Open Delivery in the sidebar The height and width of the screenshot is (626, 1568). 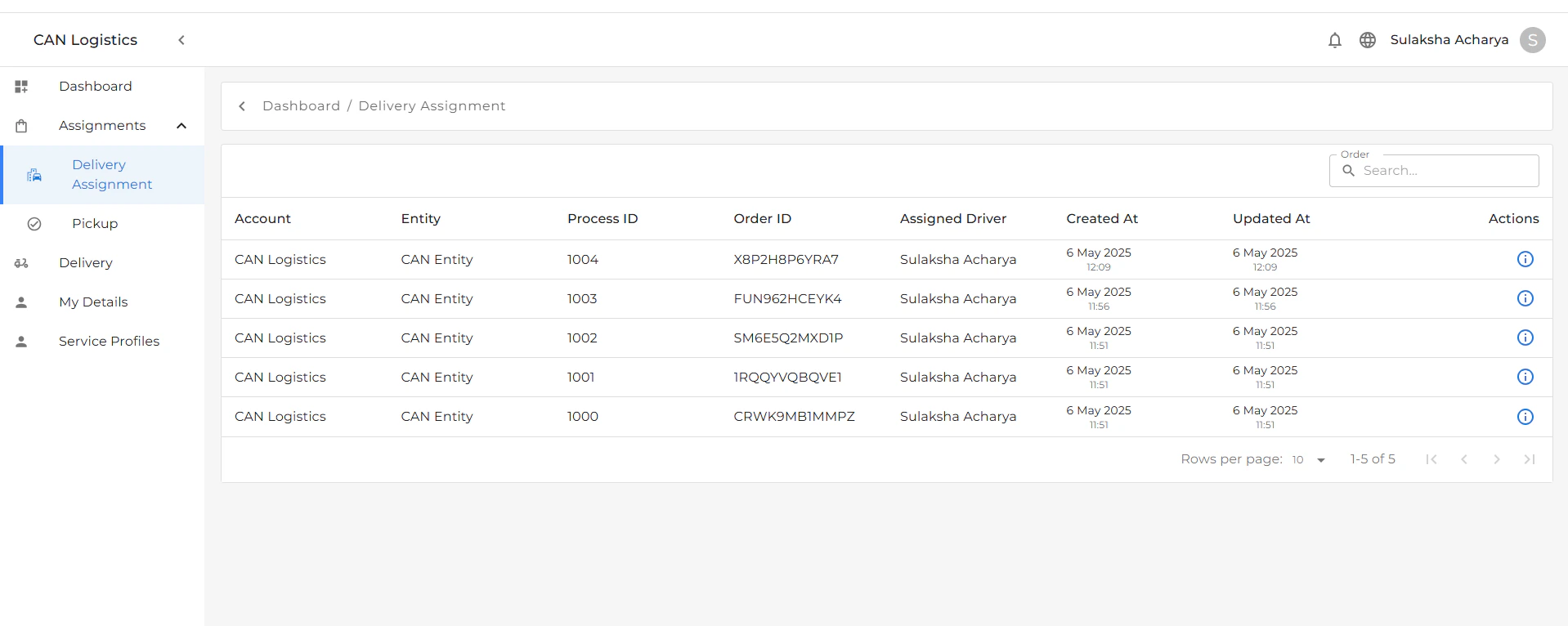86,263
